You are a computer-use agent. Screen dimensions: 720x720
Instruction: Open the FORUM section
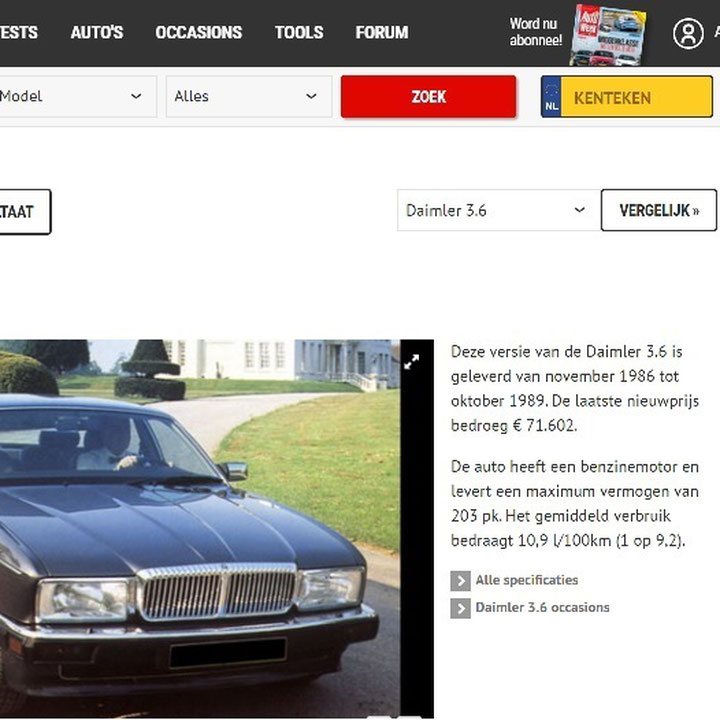382,33
